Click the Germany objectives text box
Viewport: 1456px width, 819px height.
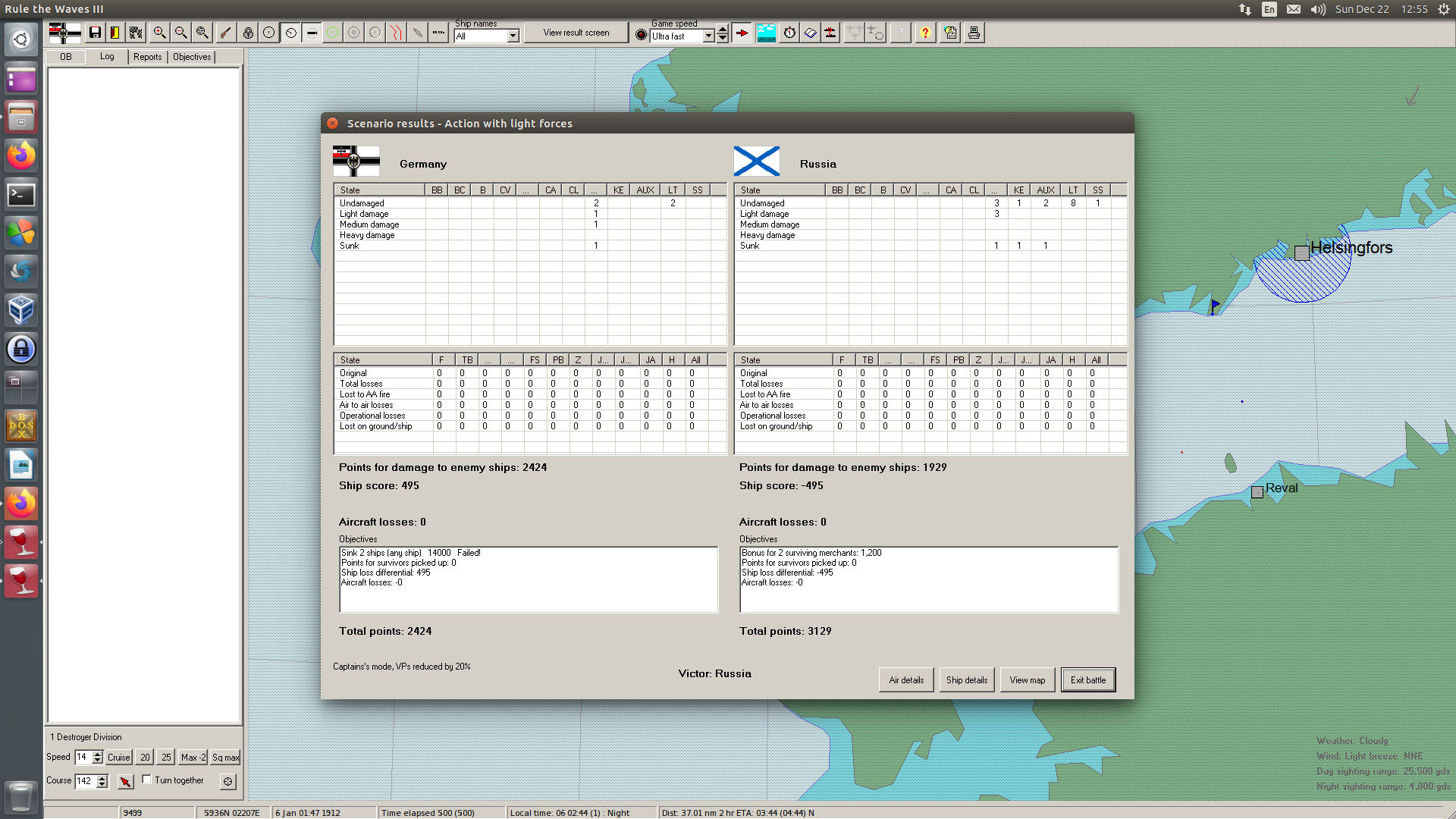coord(529,579)
